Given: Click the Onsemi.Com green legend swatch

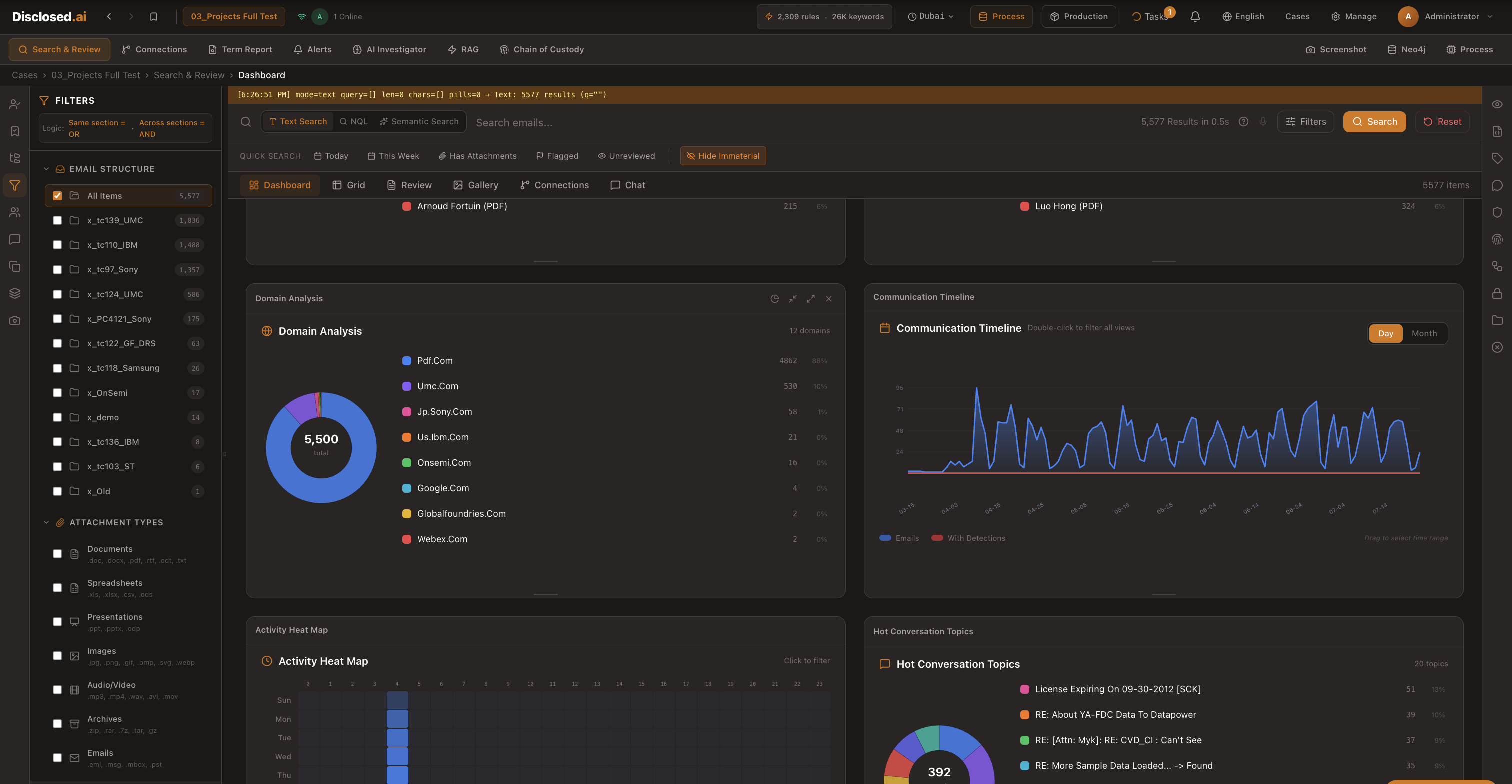Looking at the screenshot, I should coord(407,463).
